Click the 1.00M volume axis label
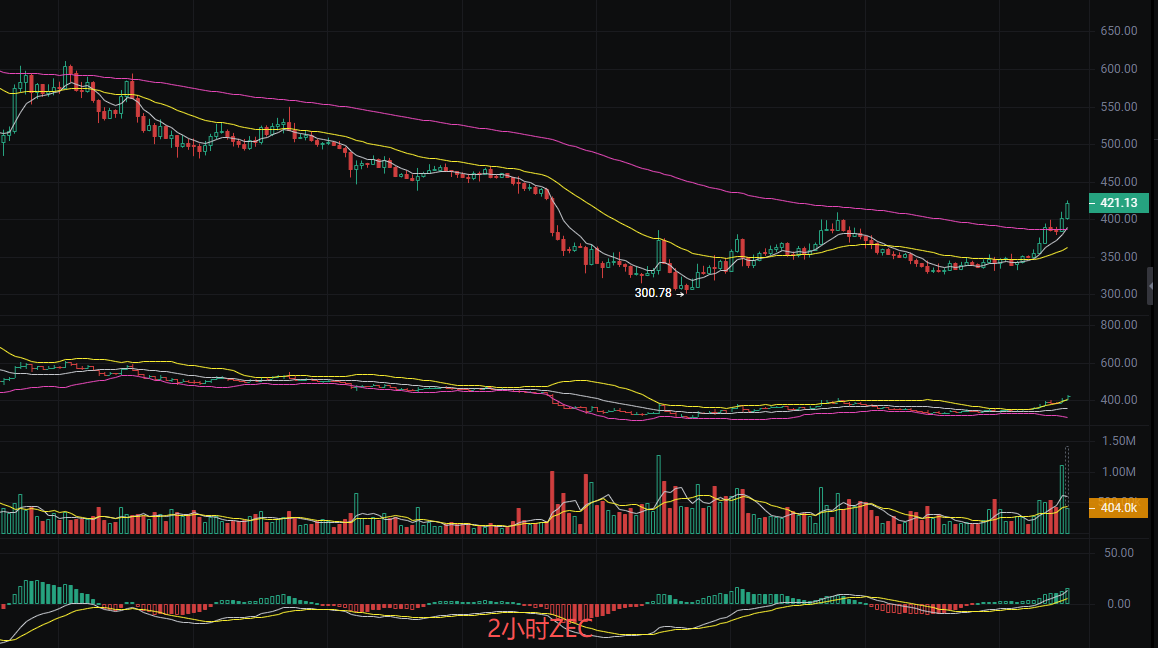The height and width of the screenshot is (648, 1158). coord(1118,472)
